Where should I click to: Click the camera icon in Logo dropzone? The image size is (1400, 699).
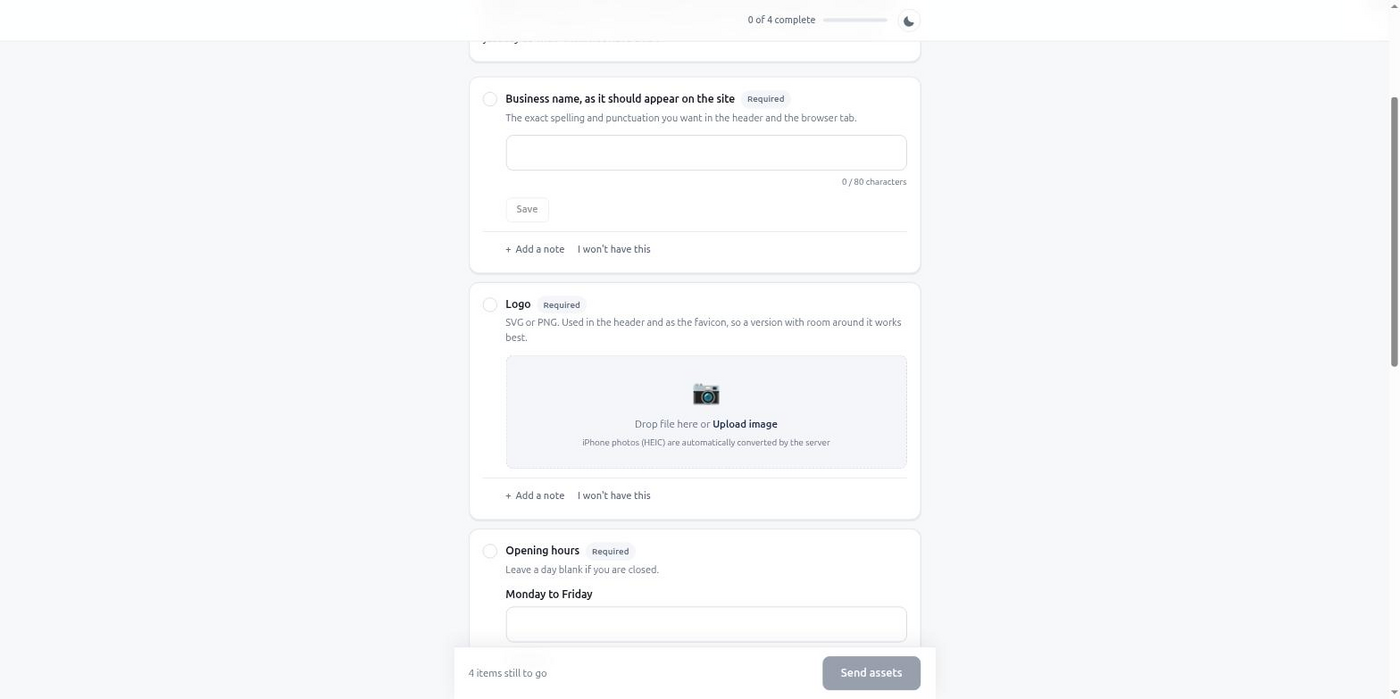pyautogui.click(x=706, y=393)
